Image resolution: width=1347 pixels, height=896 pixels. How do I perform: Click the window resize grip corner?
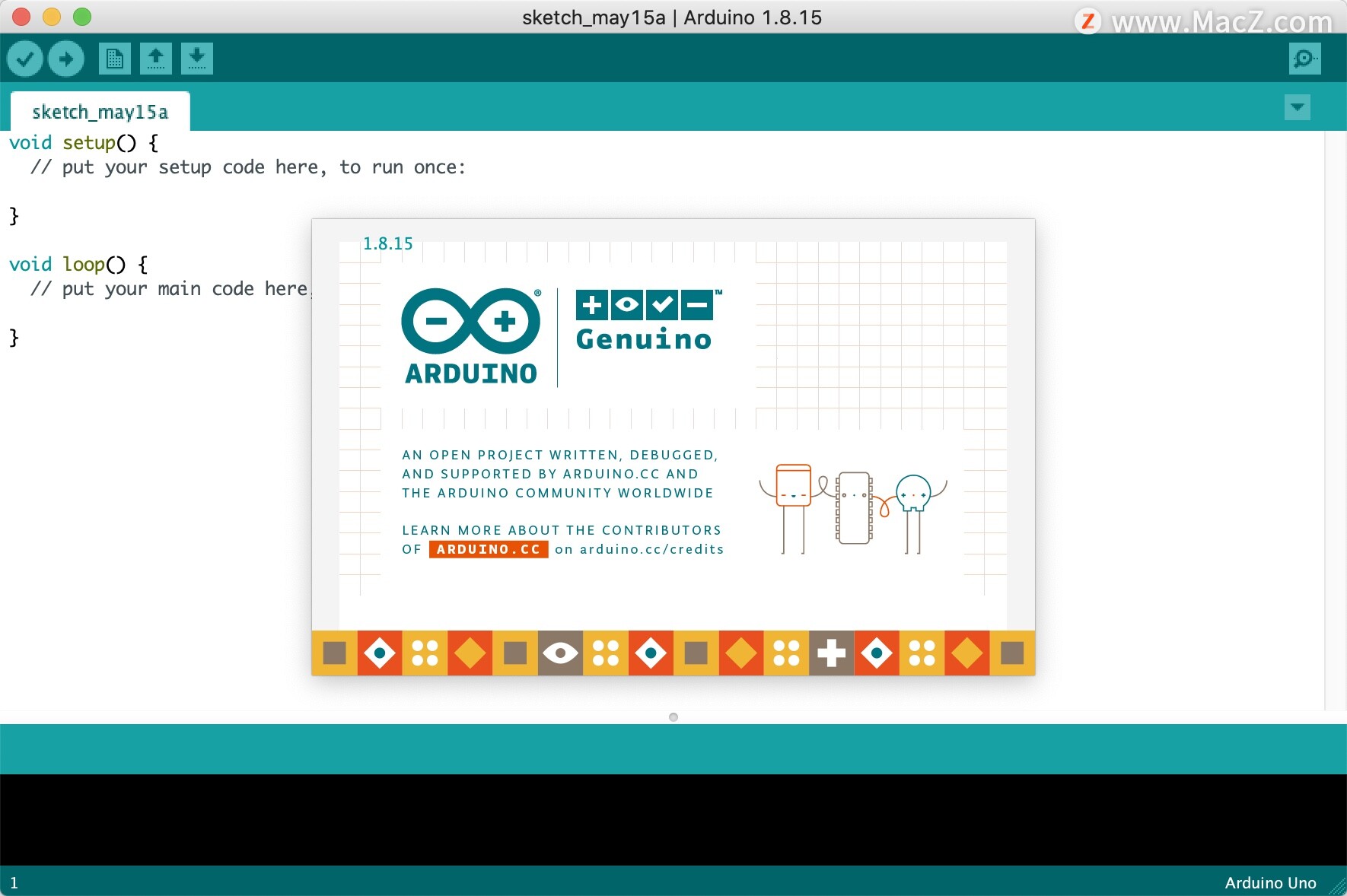pyautogui.click(x=1337, y=886)
